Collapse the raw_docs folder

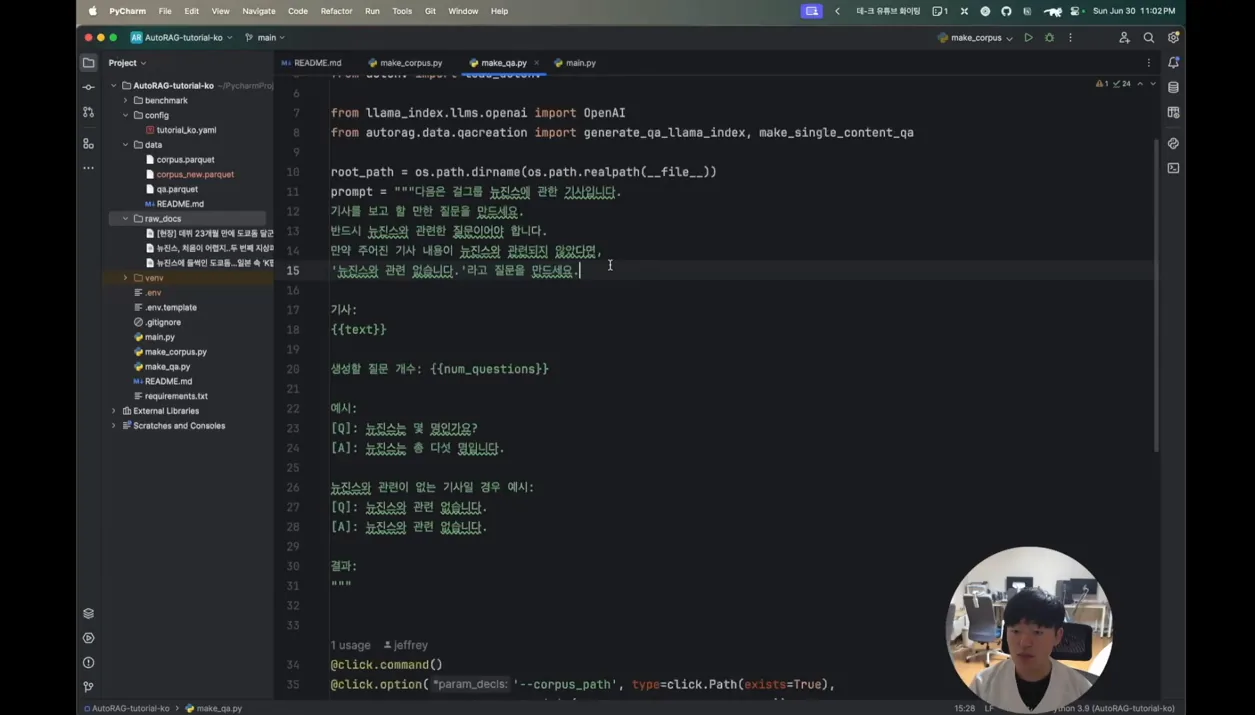pyautogui.click(x=126, y=219)
